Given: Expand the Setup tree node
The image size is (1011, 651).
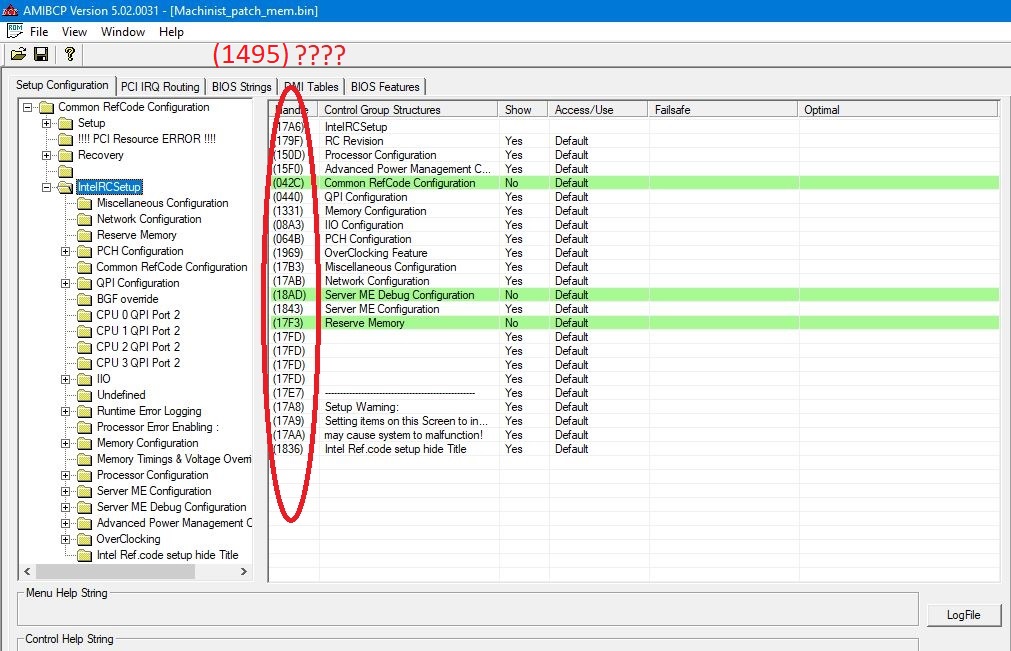Looking at the screenshot, I should pos(46,123).
